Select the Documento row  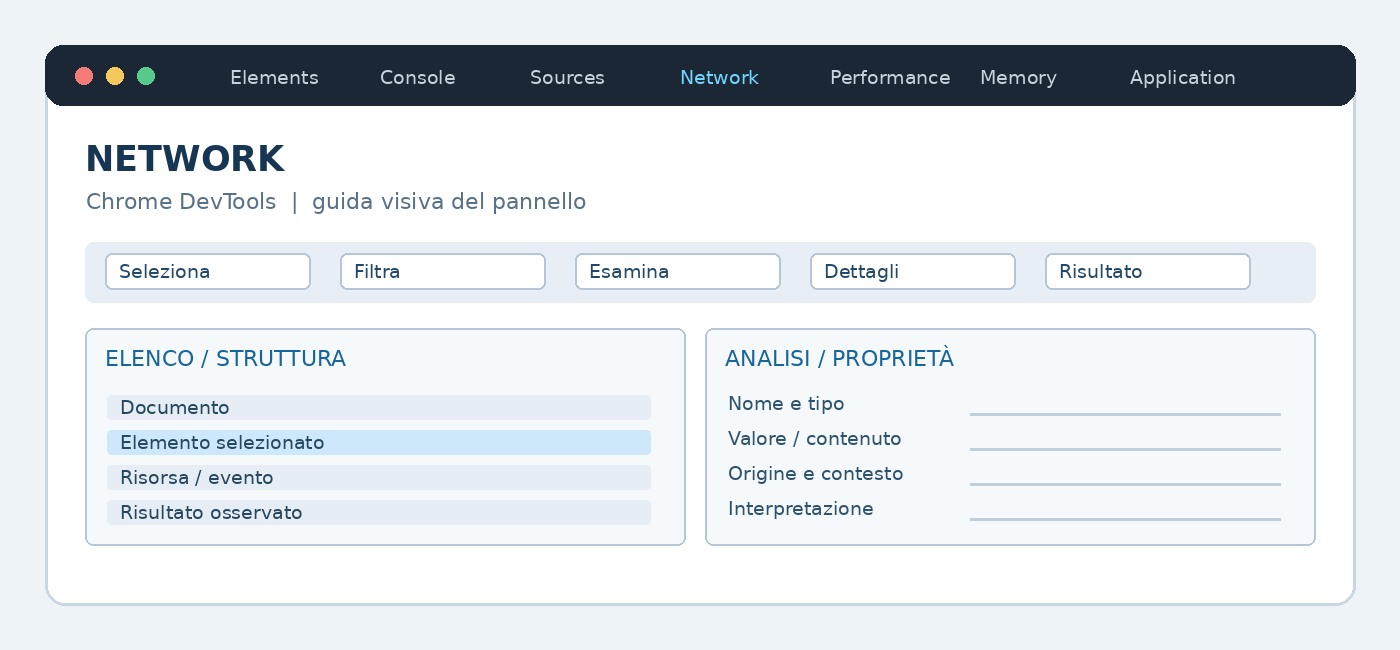379,408
